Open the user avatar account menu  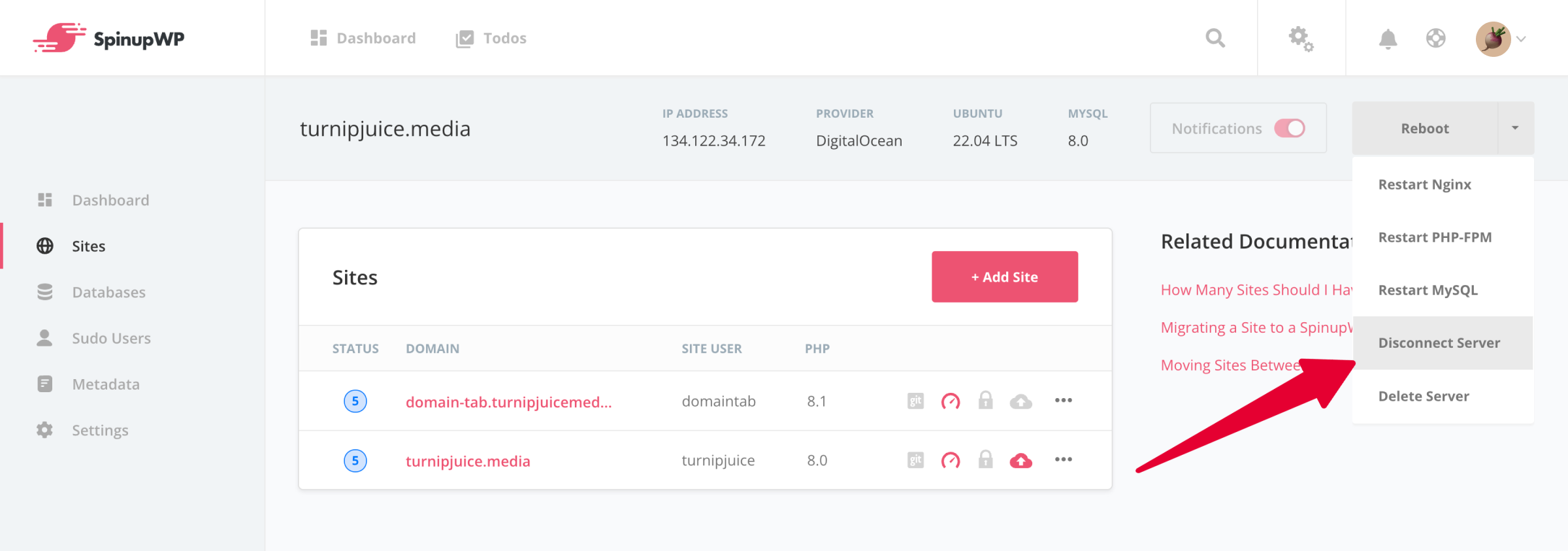(1500, 39)
